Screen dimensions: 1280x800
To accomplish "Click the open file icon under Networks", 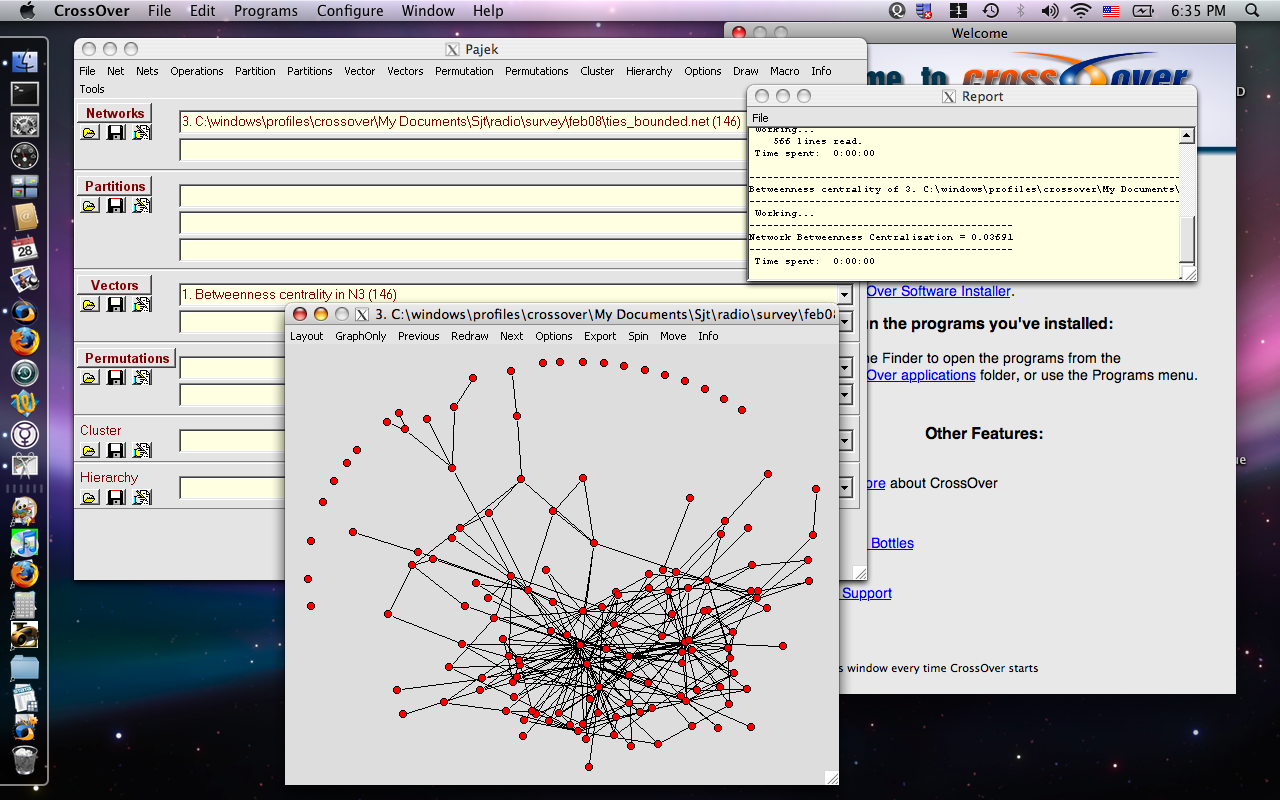I will point(90,133).
